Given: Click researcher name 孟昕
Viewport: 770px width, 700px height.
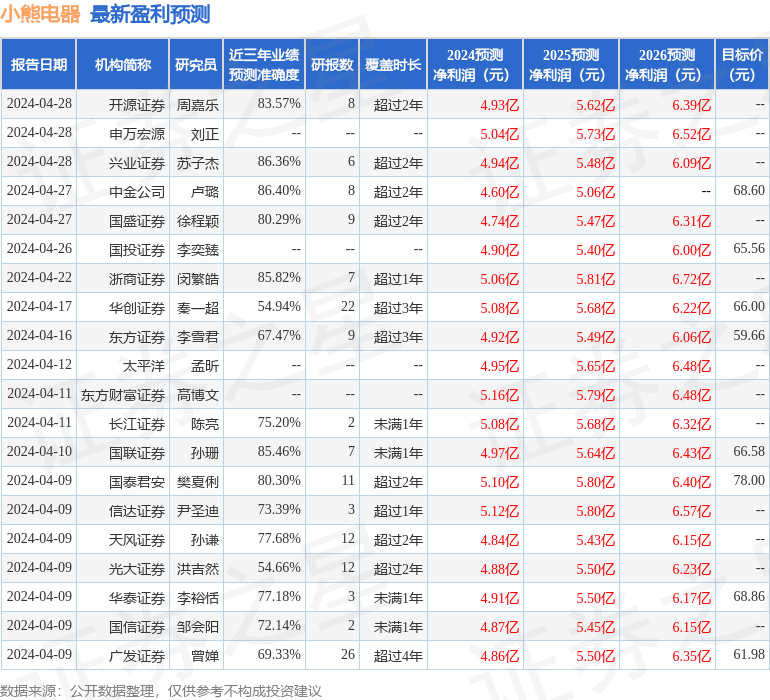Looking at the screenshot, I should pos(205,366).
